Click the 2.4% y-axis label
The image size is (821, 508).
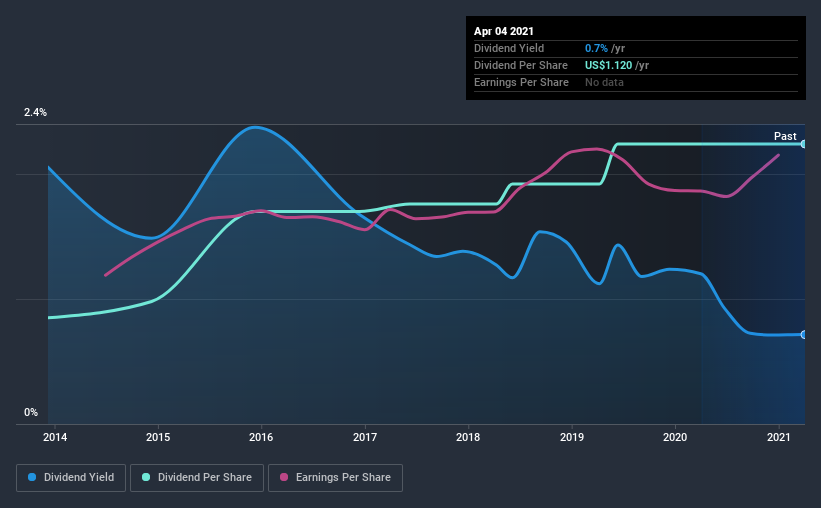click(x=35, y=112)
